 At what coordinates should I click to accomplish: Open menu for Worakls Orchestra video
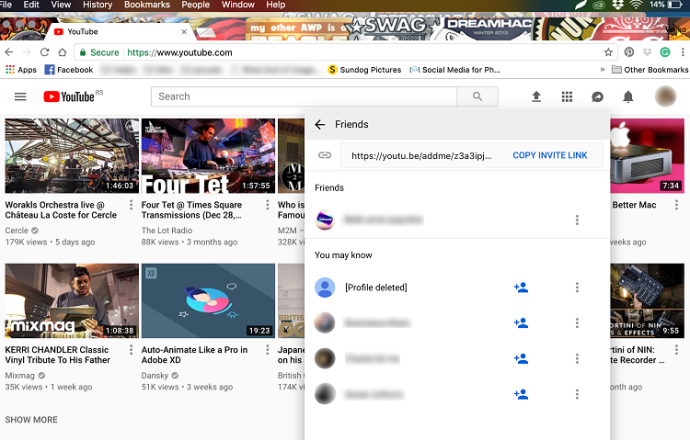(131, 205)
